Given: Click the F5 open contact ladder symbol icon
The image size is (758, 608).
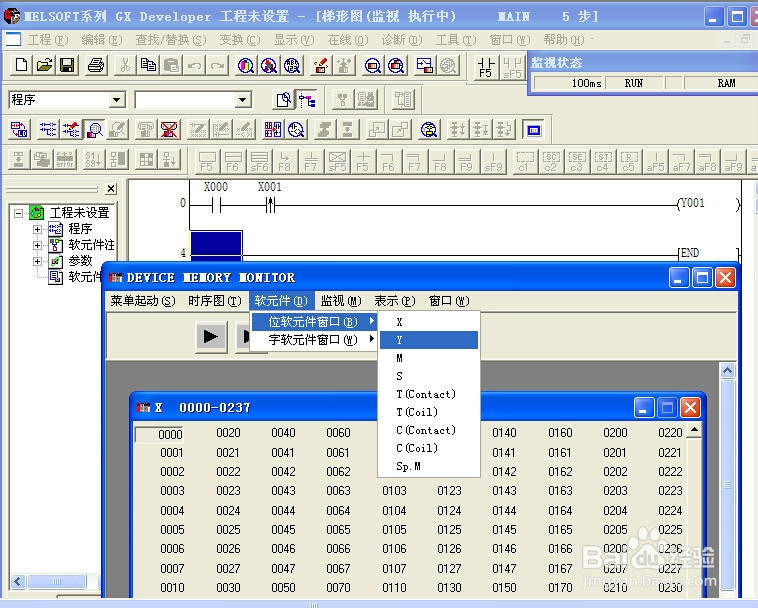Looking at the screenshot, I should (207, 161).
